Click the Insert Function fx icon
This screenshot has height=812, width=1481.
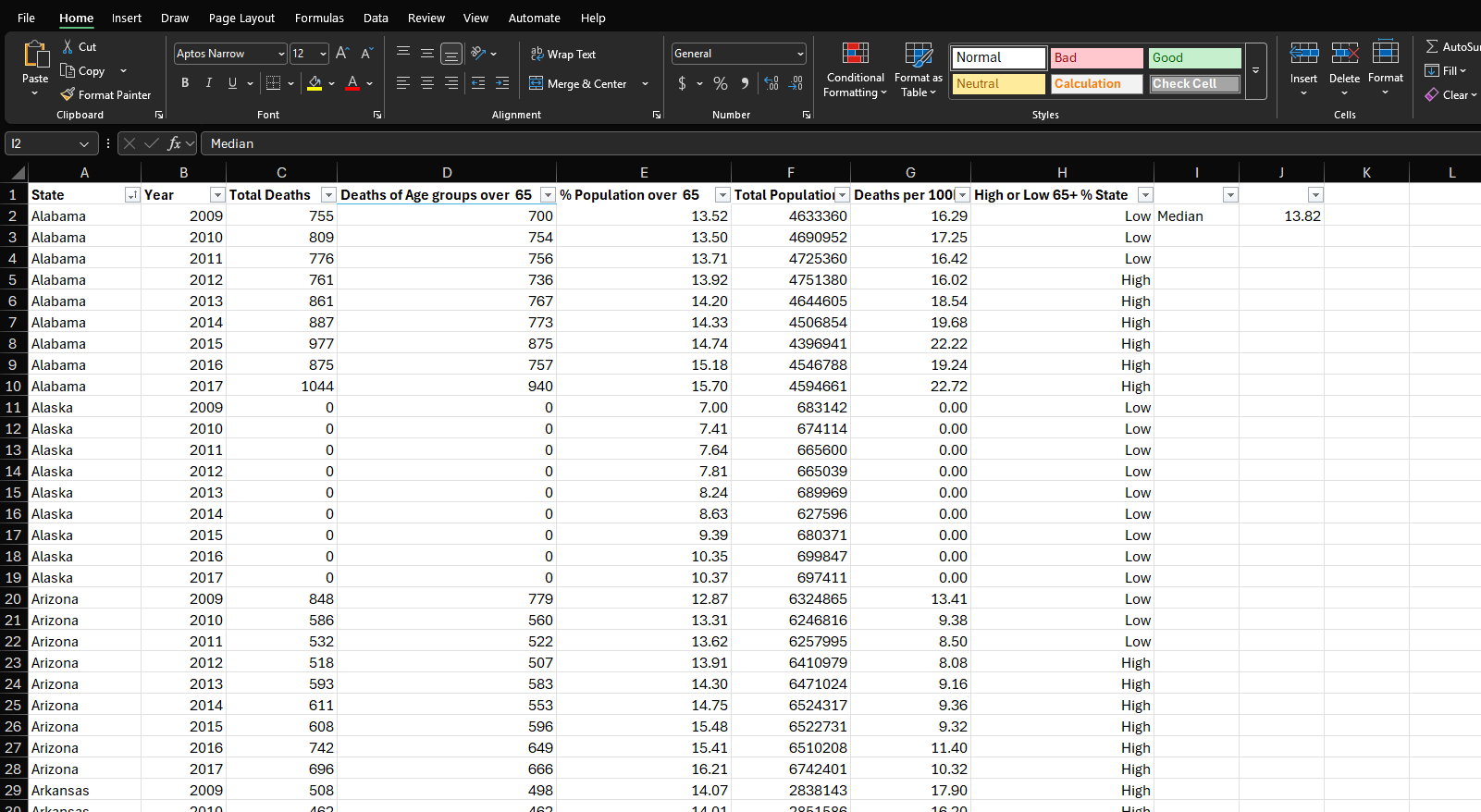click(x=174, y=143)
